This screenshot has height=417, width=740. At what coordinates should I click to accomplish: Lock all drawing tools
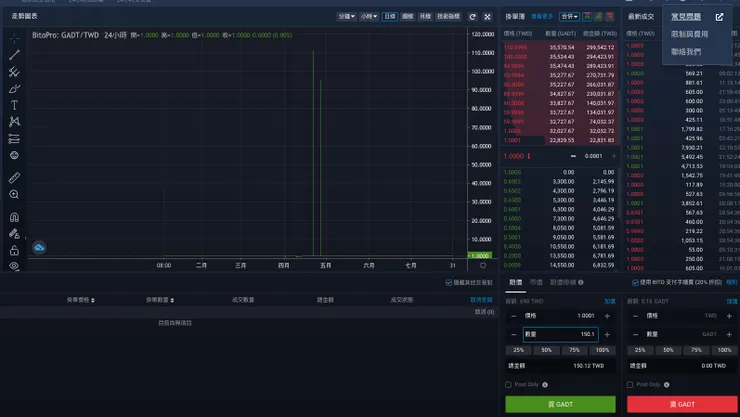click(14, 250)
